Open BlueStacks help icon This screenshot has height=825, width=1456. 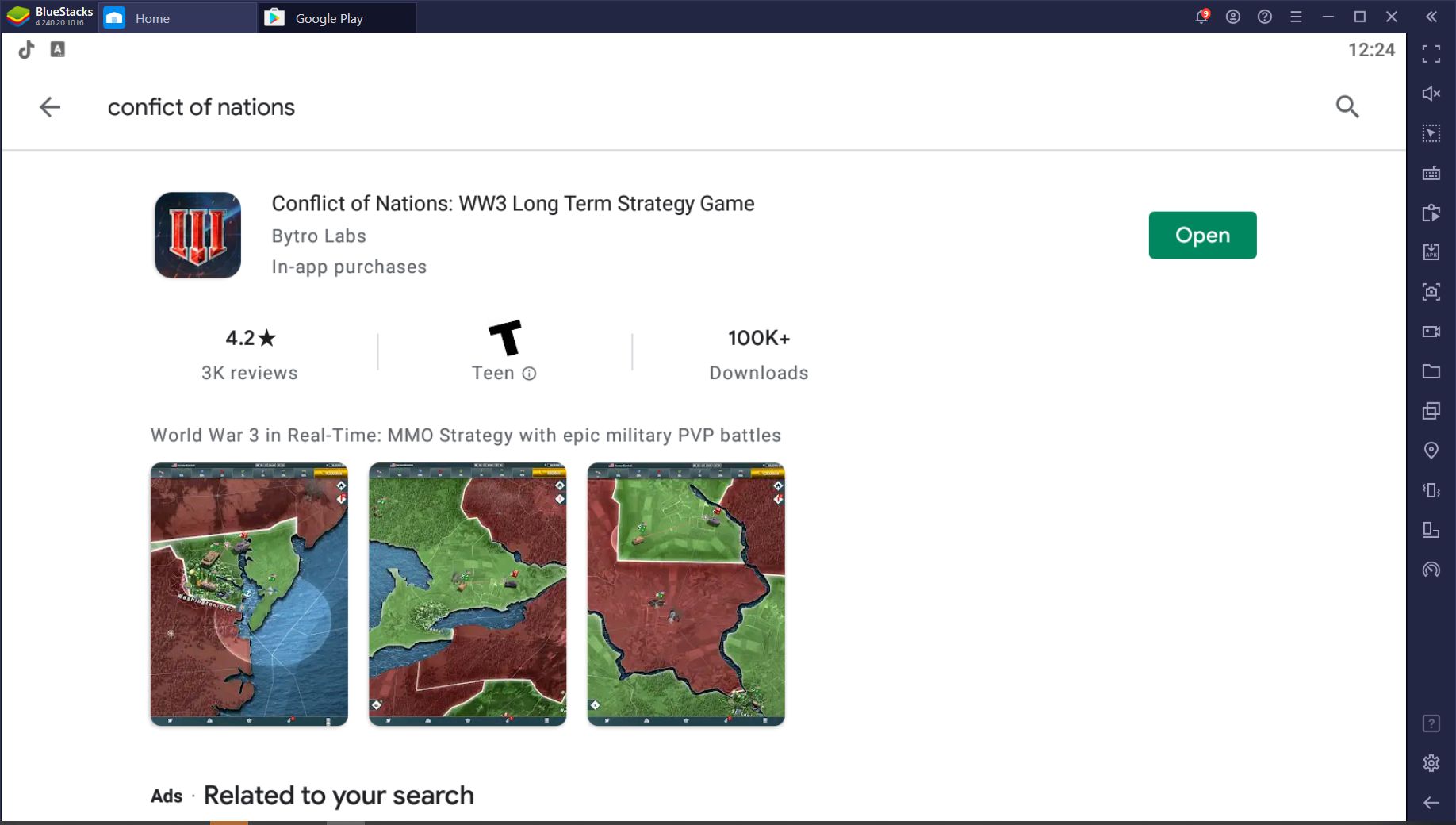click(1265, 17)
